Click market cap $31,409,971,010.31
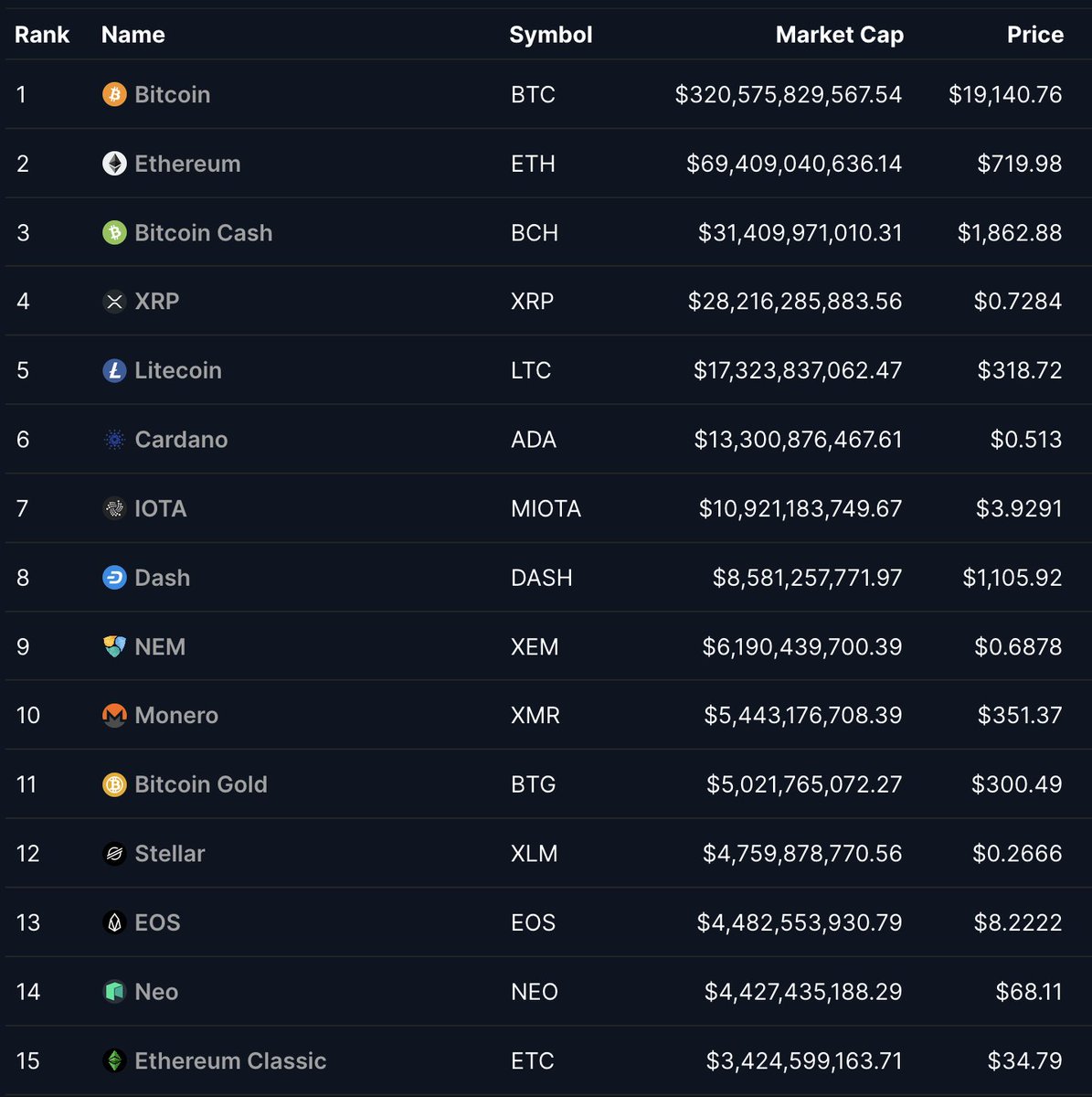This screenshot has height=1097, width=1092. 800,232
